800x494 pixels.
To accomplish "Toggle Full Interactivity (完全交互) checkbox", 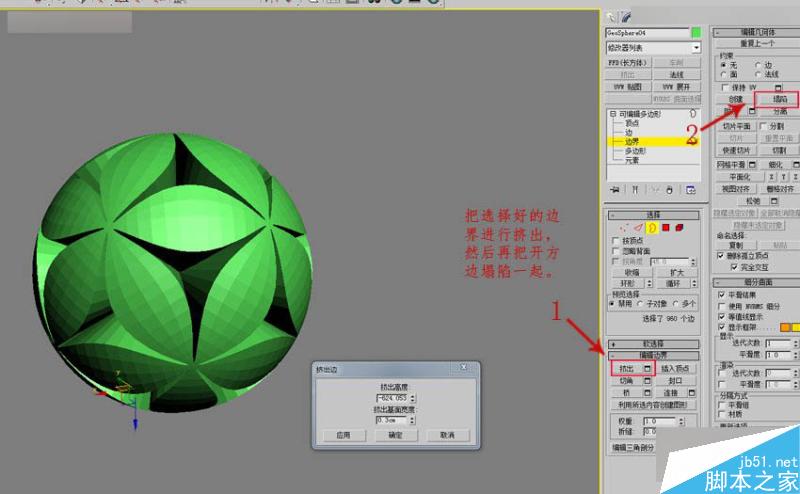I will (734, 267).
